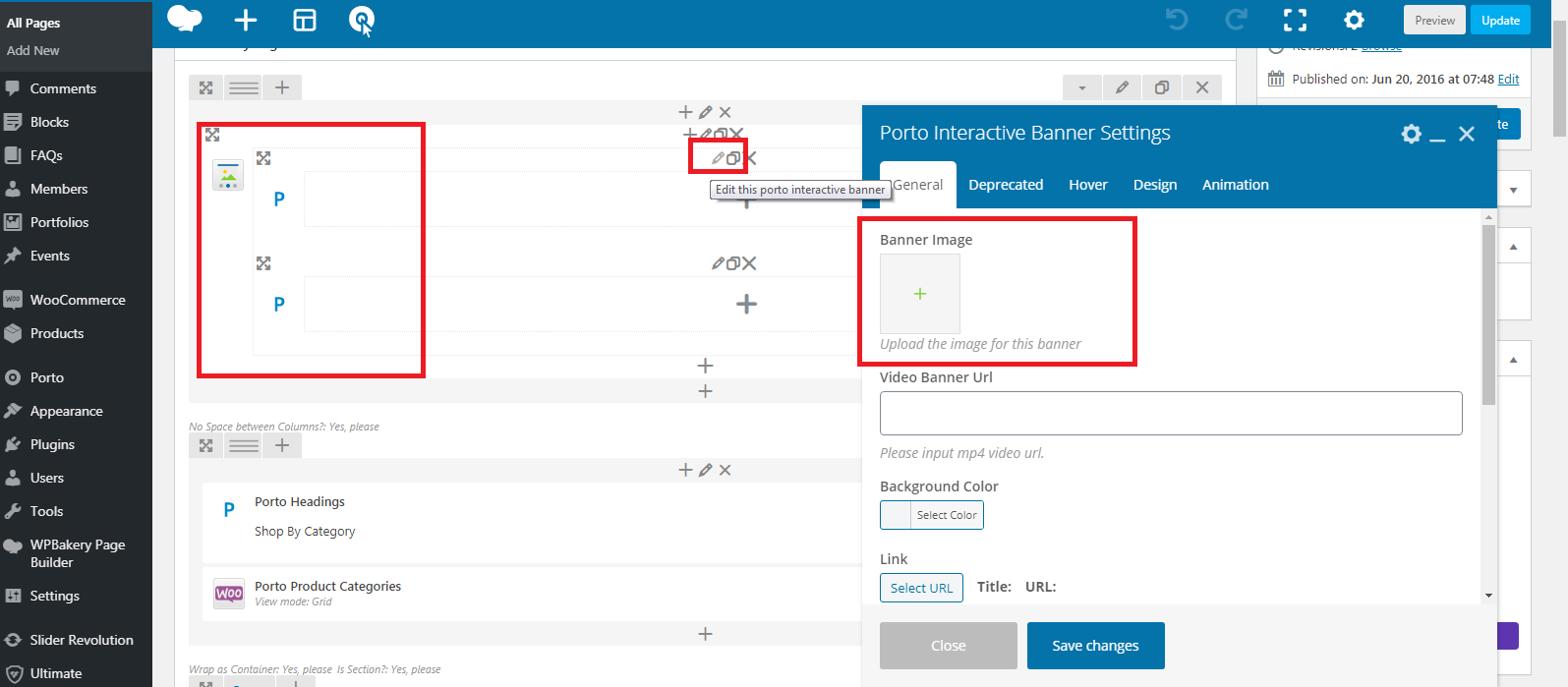Viewport: 1568px width, 687px height.
Task: Upload a banner image via plus
Action: coord(920,294)
